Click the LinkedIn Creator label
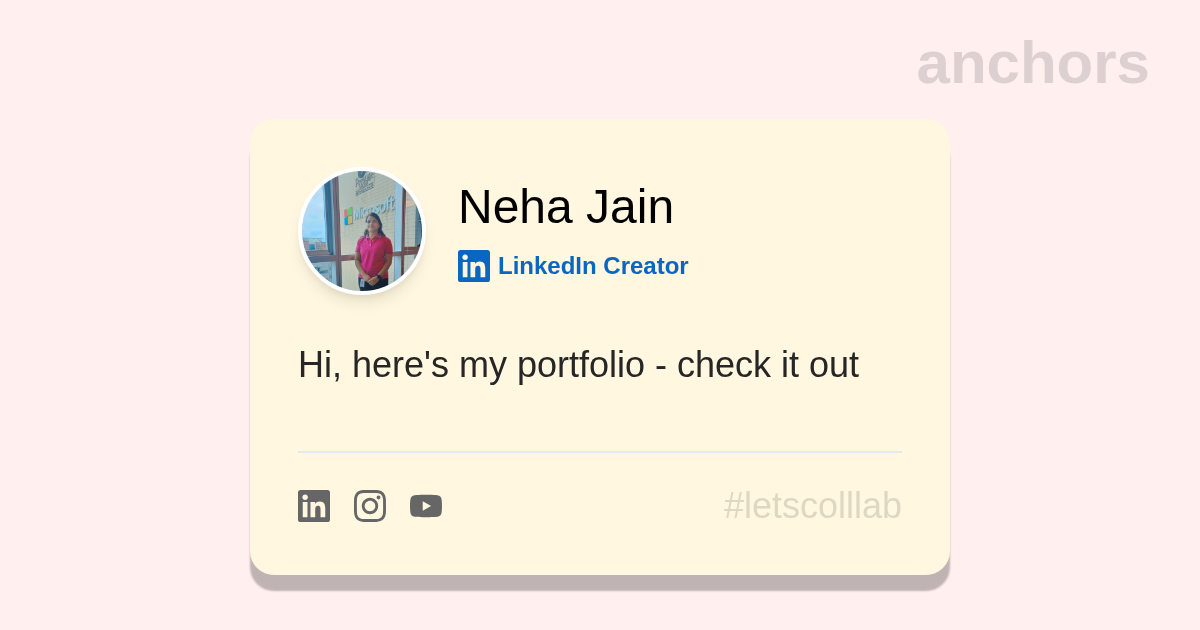This screenshot has height=630, width=1200. tap(593, 266)
